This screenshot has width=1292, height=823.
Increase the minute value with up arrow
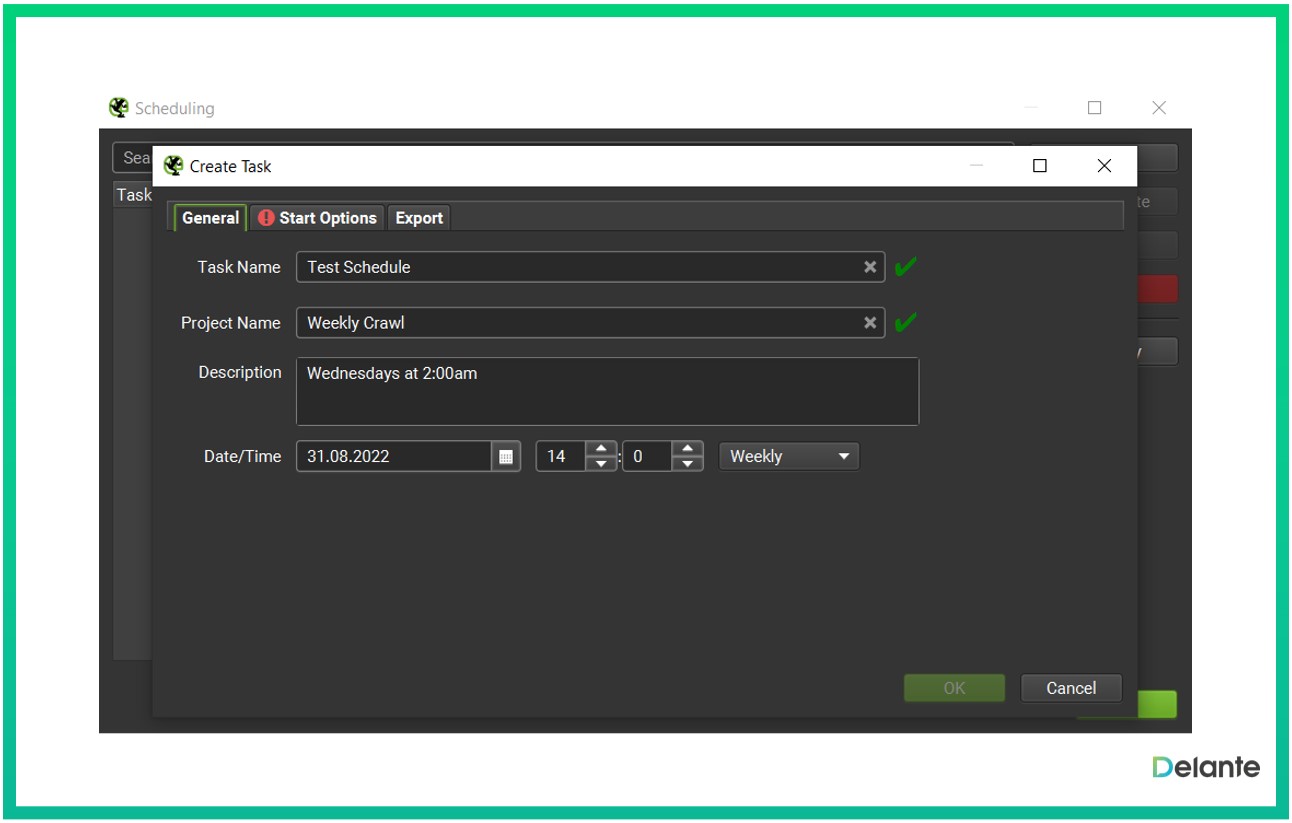click(x=687, y=449)
